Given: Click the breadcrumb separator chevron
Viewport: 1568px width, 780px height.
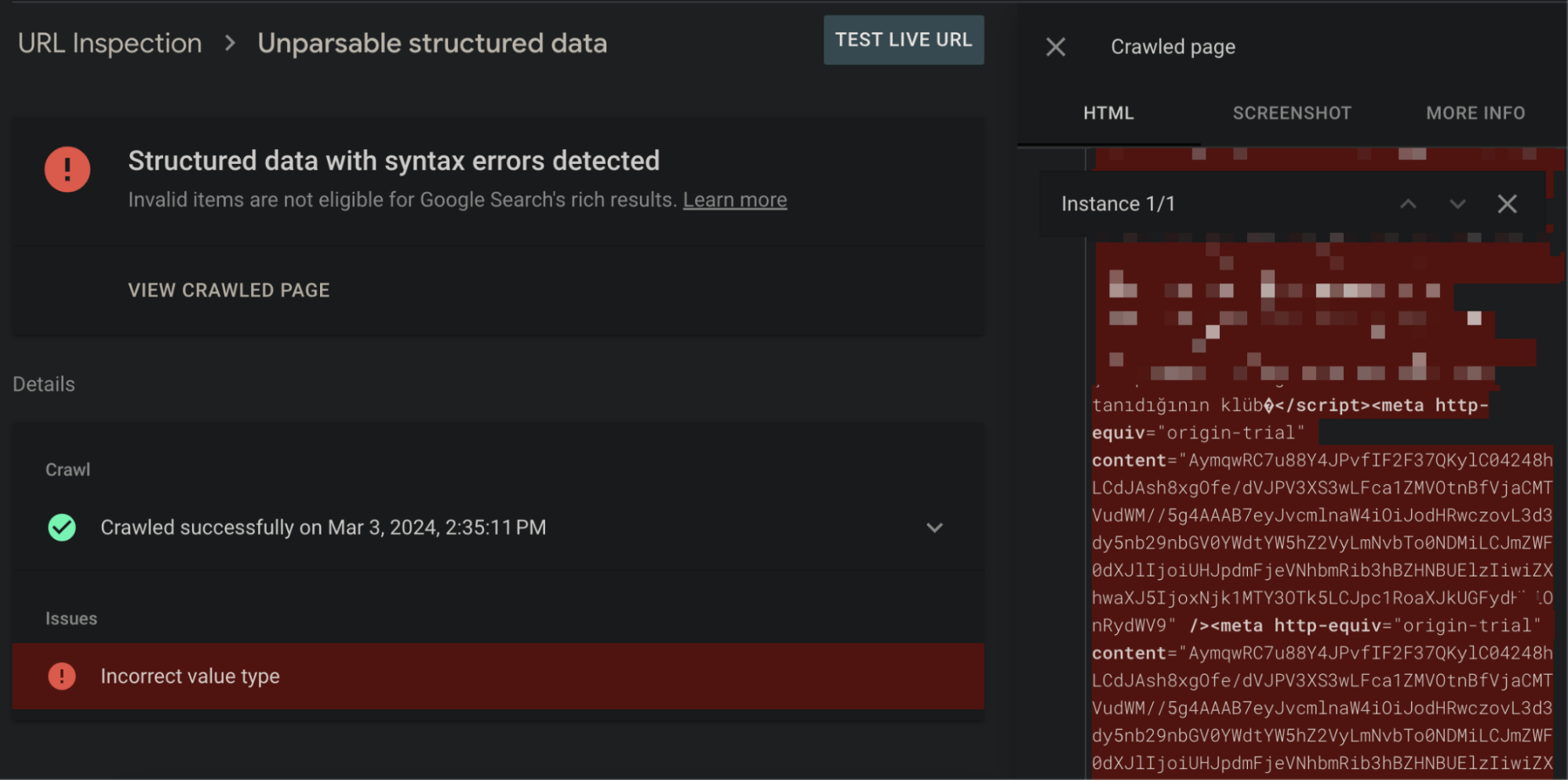Looking at the screenshot, I should [x=230, y=43].
